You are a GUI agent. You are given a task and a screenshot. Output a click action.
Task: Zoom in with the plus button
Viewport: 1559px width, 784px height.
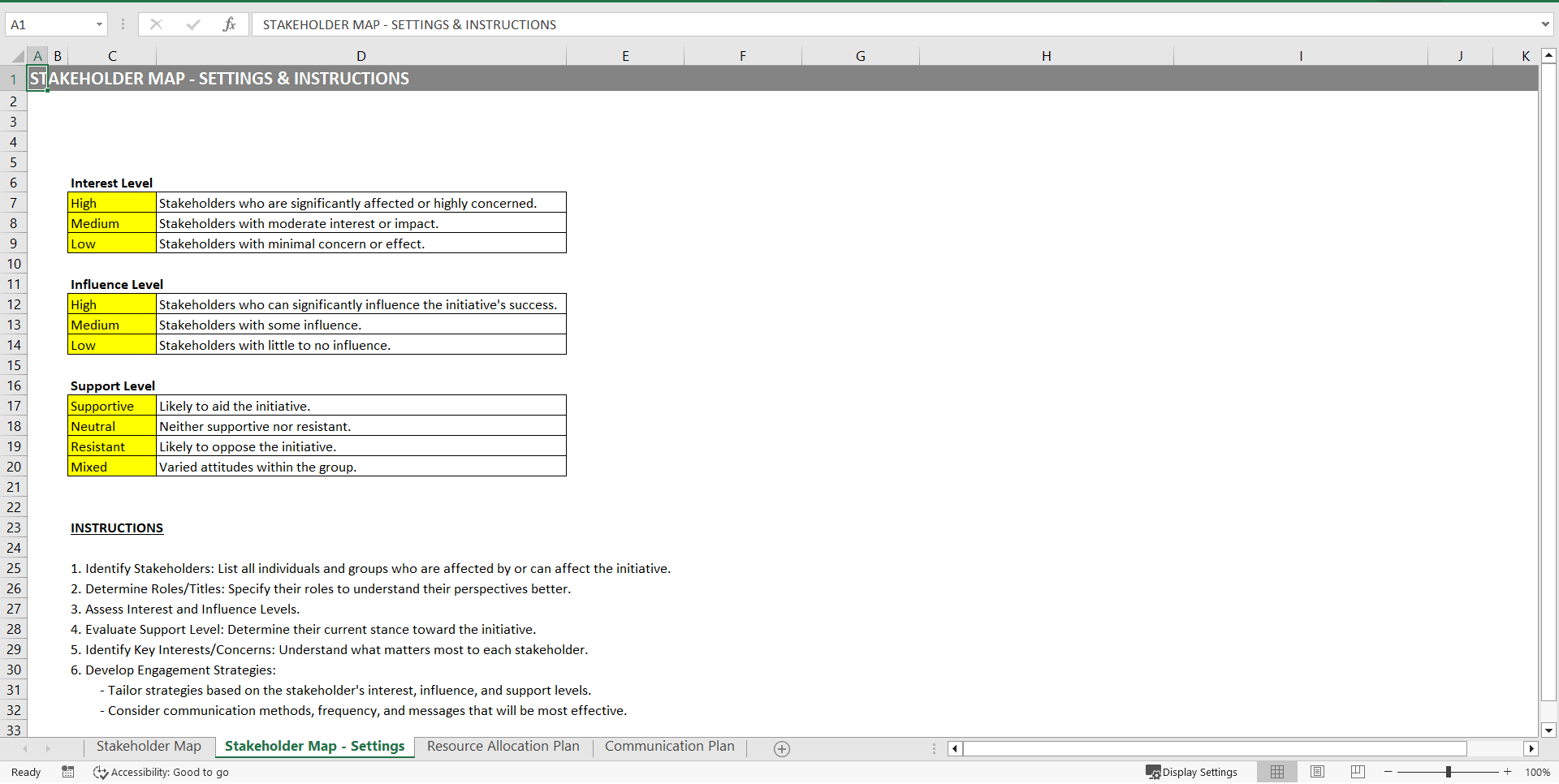pyautogui.click(x=1508, y=772)
